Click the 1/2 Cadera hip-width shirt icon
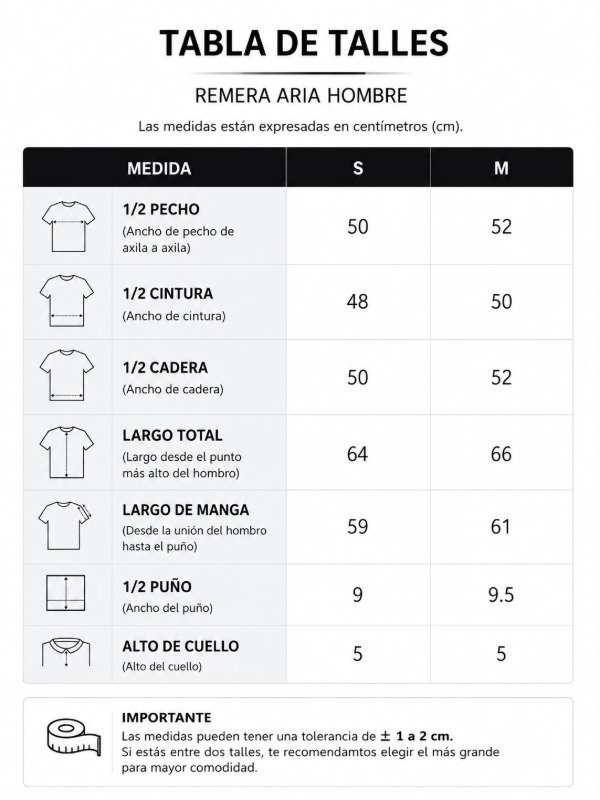This screenshot has width=600, height=800. pos(67,376)
